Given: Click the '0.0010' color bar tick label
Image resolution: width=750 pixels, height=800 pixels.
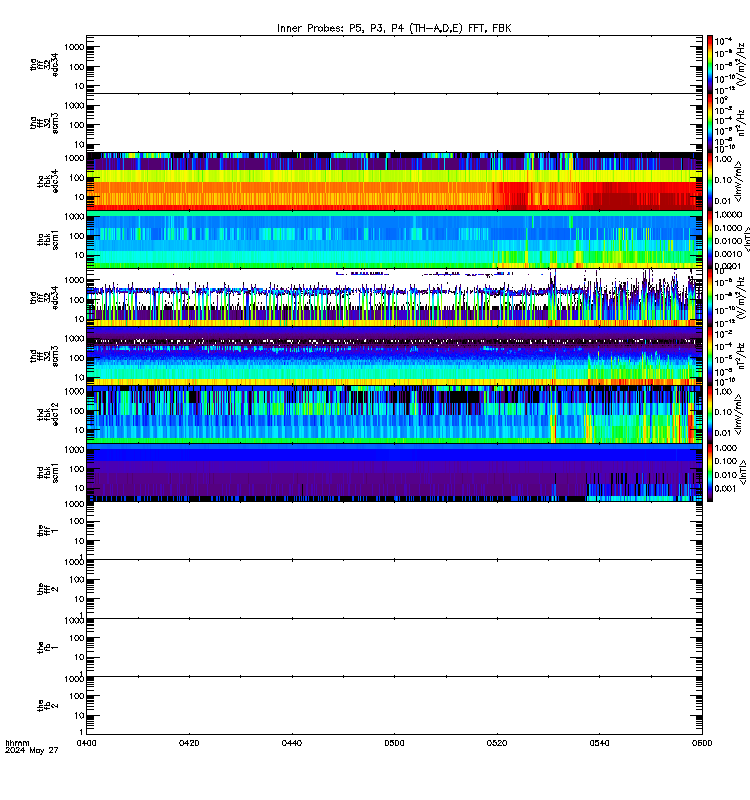Looking at the screenshot, I should [x=728, y=254].
